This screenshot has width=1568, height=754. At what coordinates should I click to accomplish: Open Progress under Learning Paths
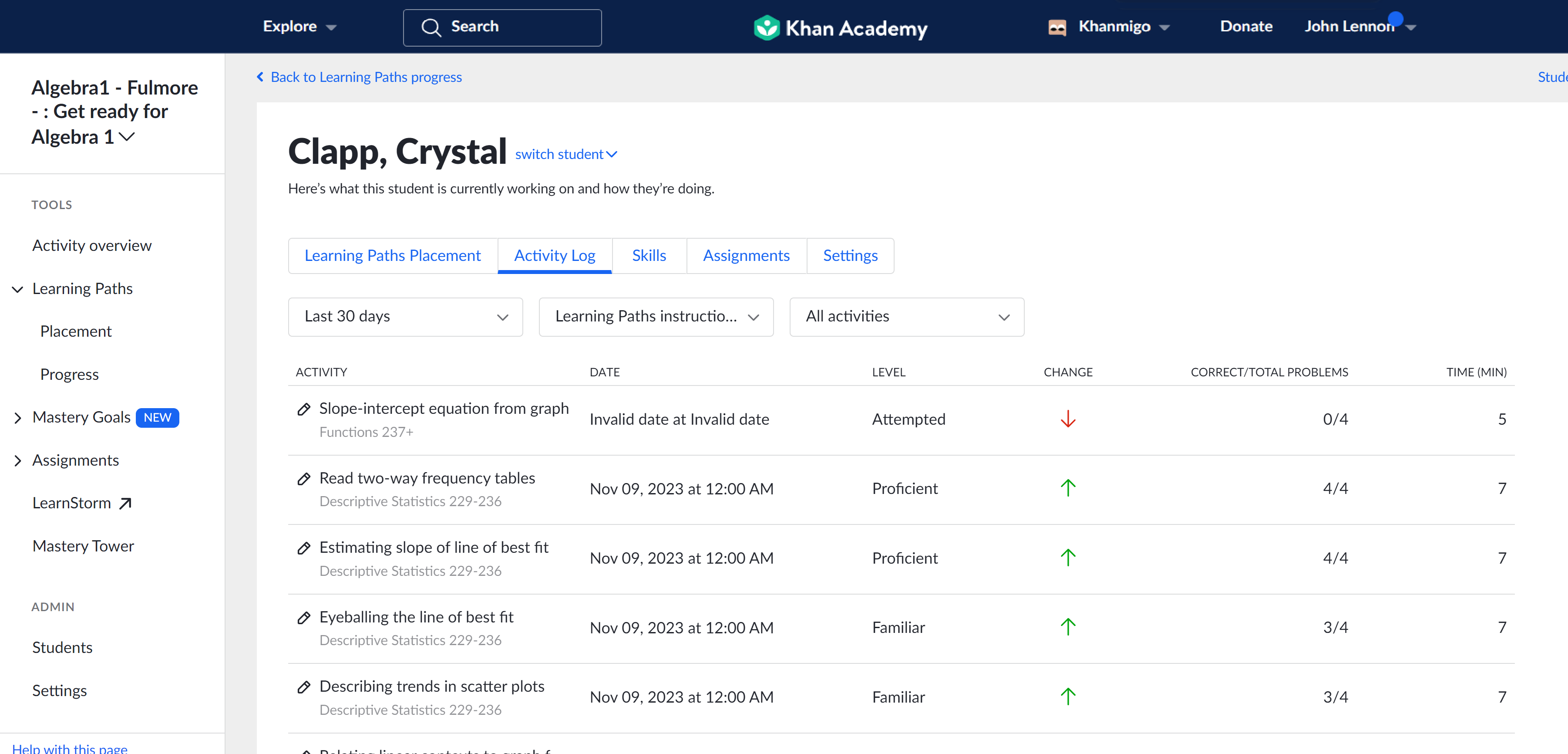pyautogui.click(x=69, y=375)
